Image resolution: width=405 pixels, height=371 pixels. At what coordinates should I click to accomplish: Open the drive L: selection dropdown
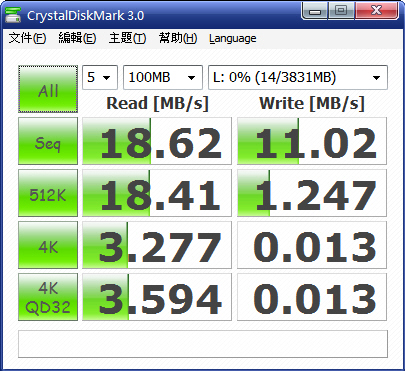coord(298,78)
